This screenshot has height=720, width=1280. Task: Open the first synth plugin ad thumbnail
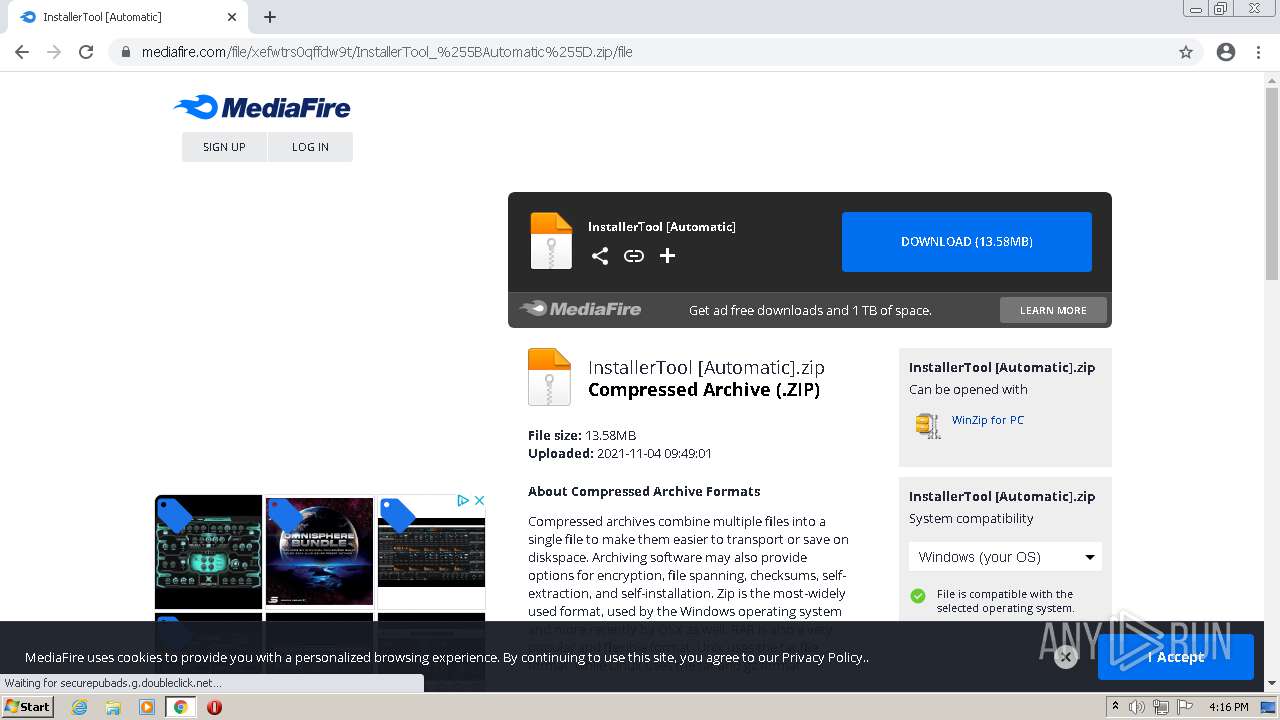click(x=209, y=551)
